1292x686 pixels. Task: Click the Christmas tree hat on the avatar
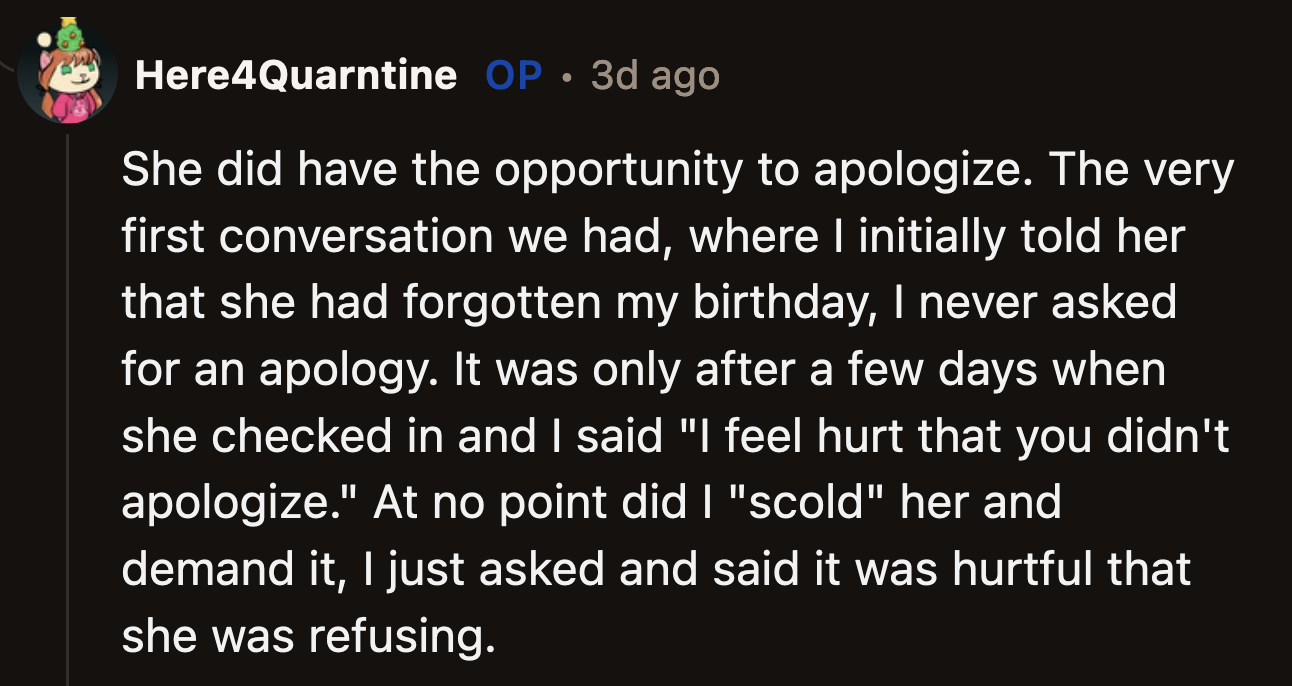(69, 38)
